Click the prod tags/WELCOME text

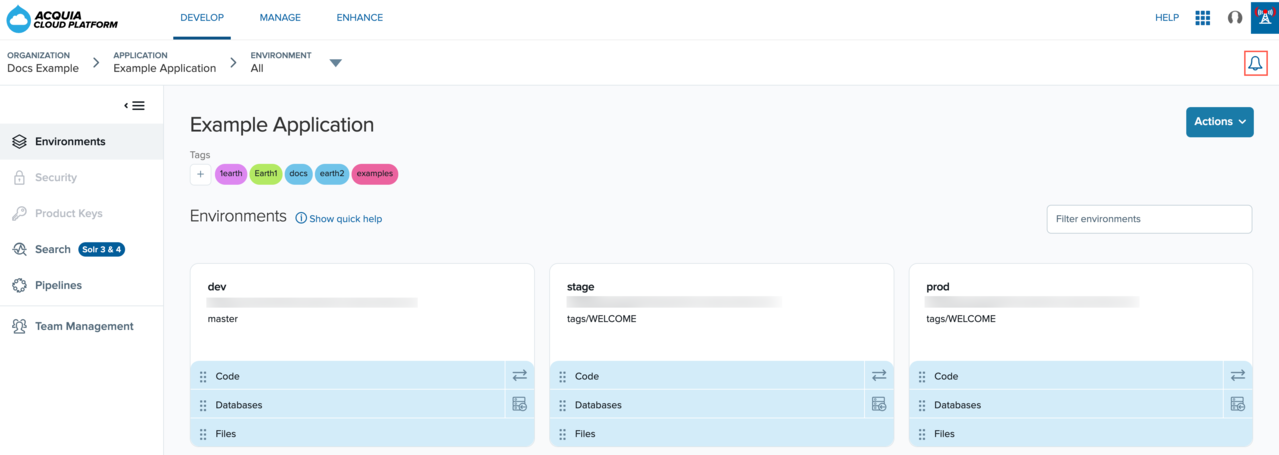tap(961, 319)
